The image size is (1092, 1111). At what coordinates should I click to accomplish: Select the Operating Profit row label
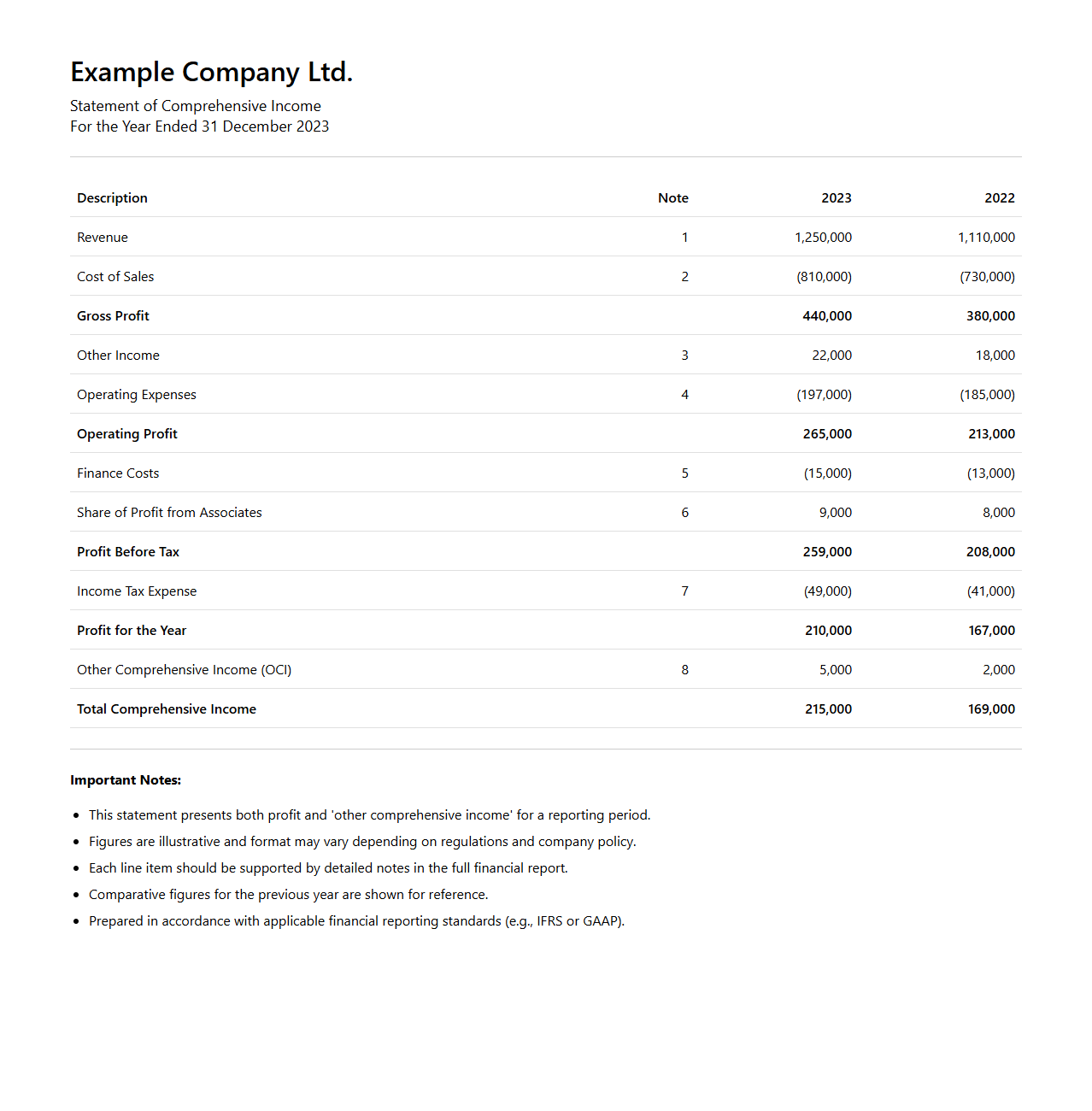127,434
